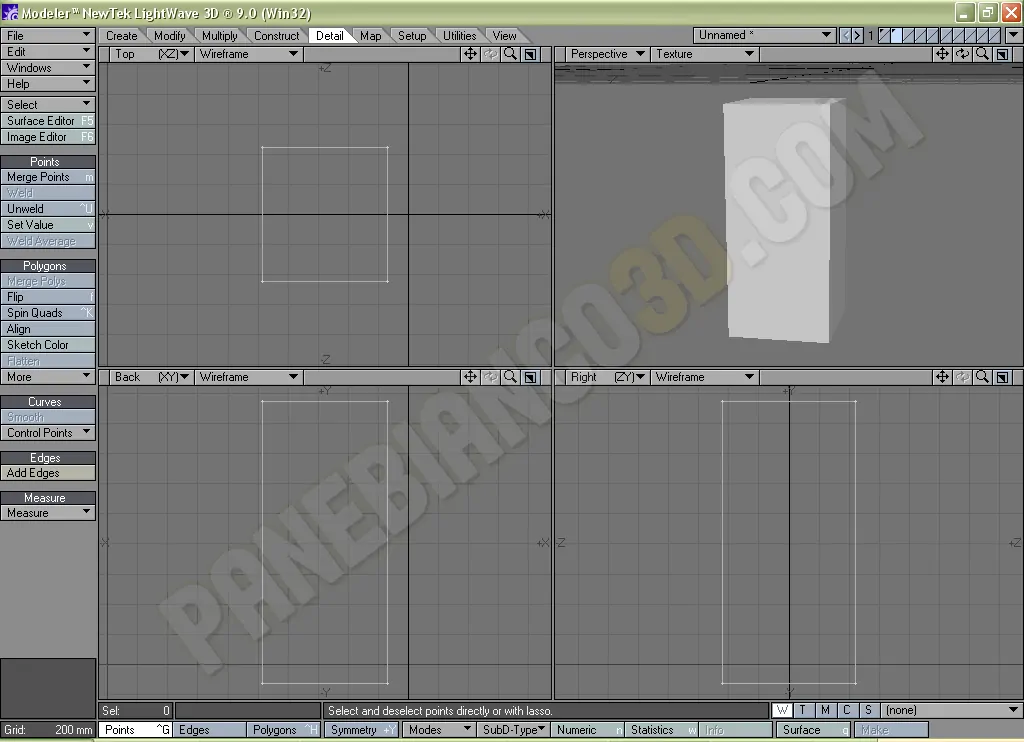Click the Sel count field
This screenshot has height=742, width=1024.
[136, 711]
